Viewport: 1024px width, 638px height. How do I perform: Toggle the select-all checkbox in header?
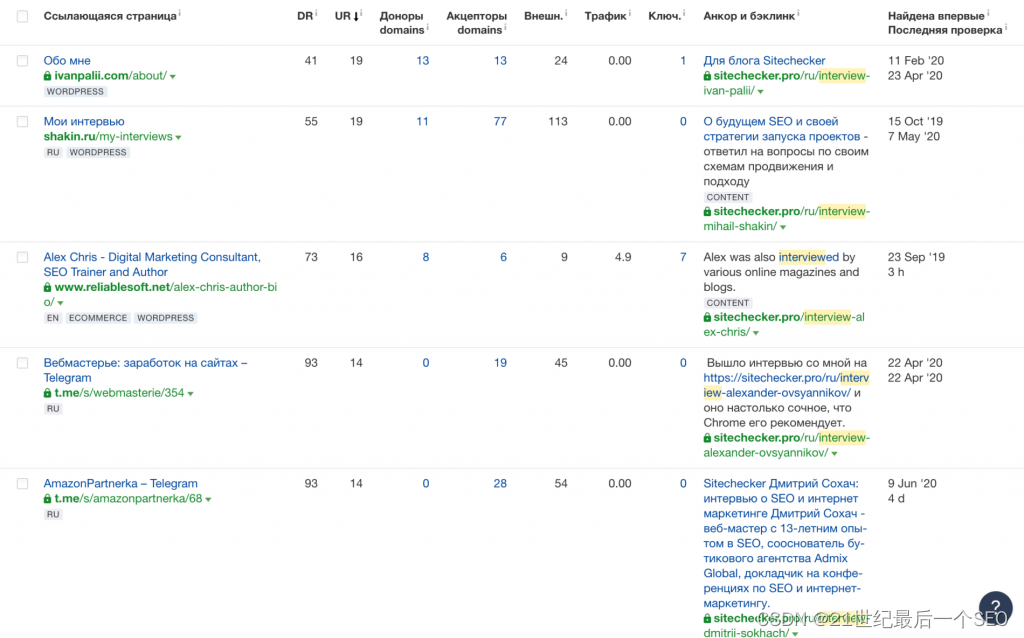pyautogui.click(x=22, y=16)
